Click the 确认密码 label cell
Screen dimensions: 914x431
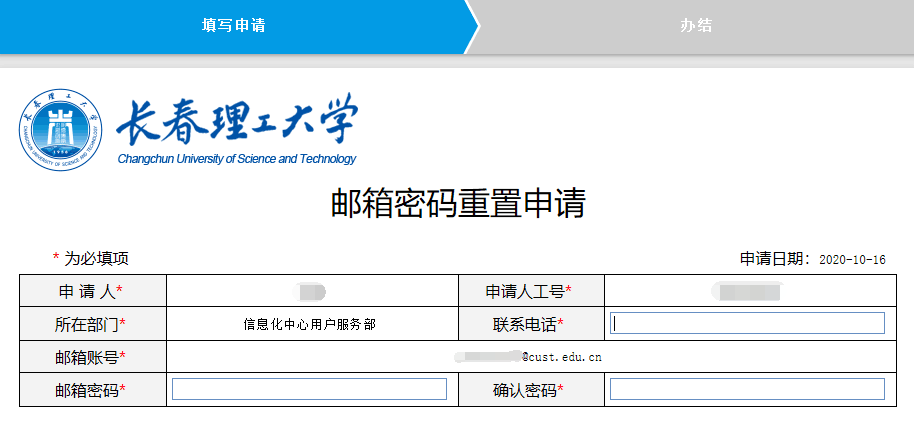point(531,390)
